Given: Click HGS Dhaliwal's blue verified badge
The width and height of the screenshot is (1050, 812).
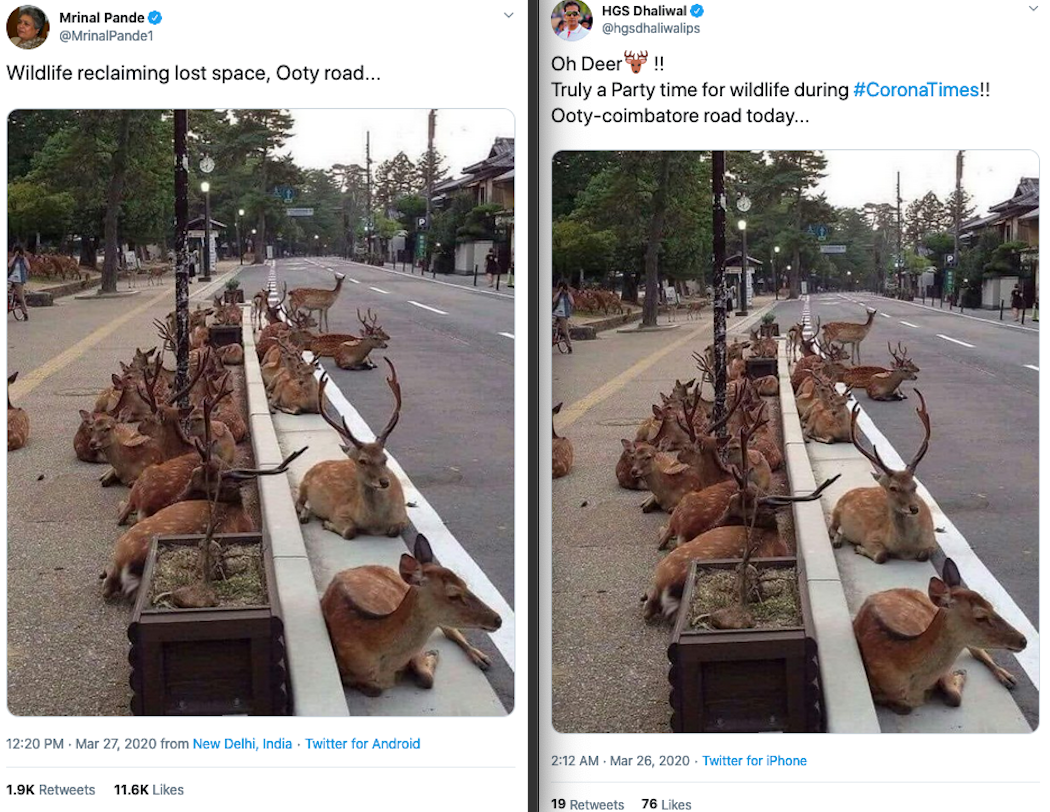Looking at the screenshot, I should click(x=696, y=11).
